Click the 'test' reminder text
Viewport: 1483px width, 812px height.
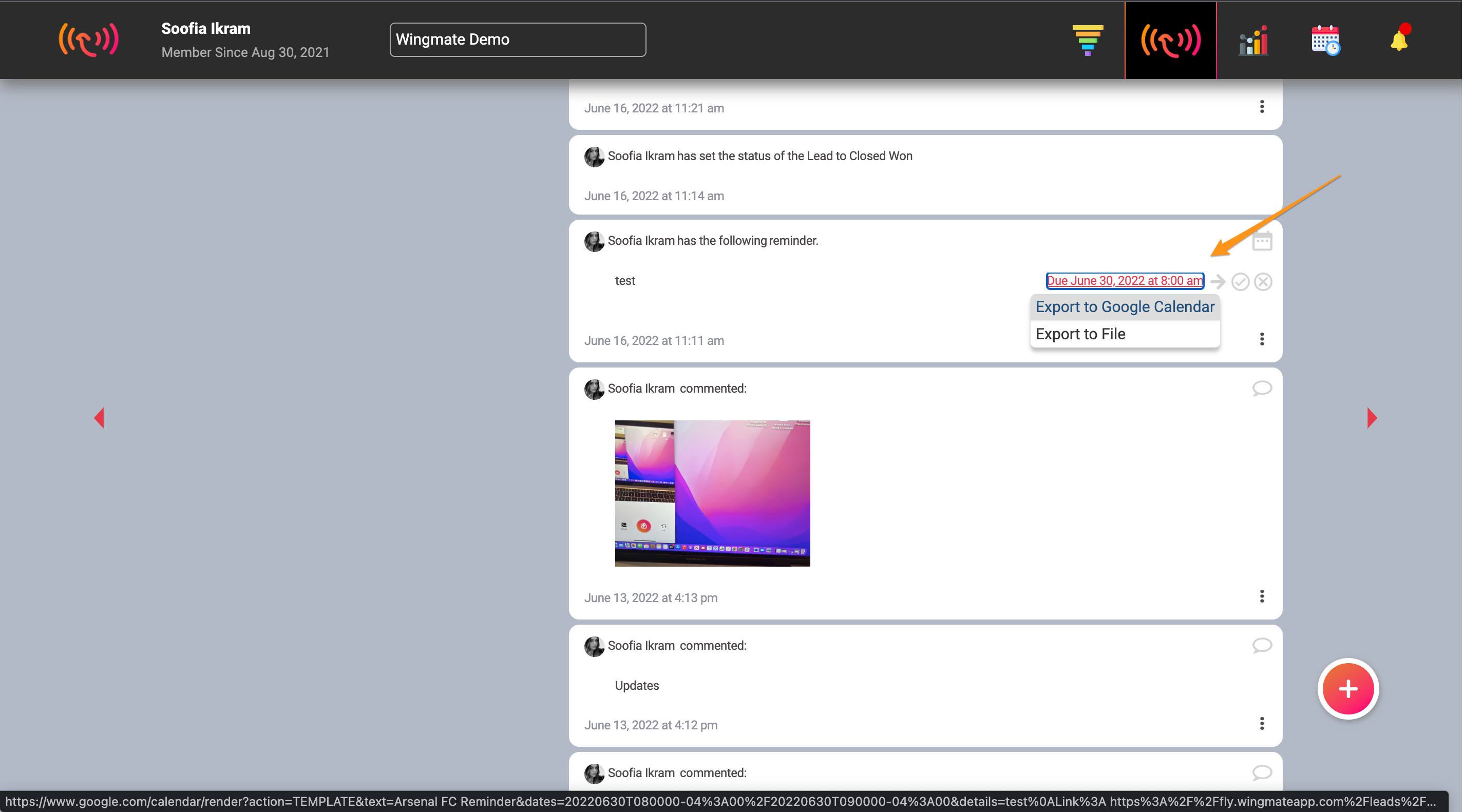coord(624,281)
